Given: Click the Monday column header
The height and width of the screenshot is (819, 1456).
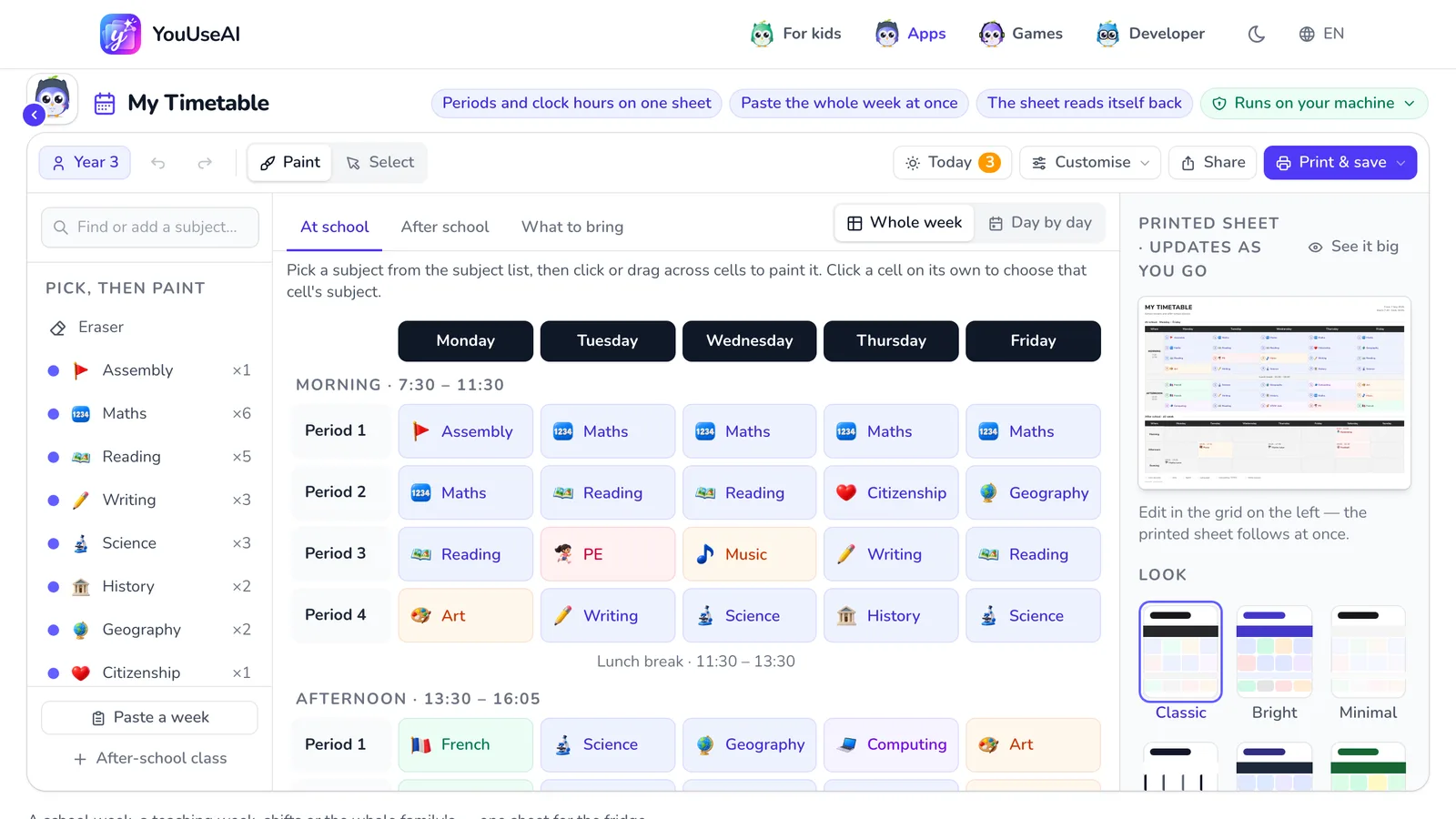Looking at the screenshot, I should coord(466,341).
